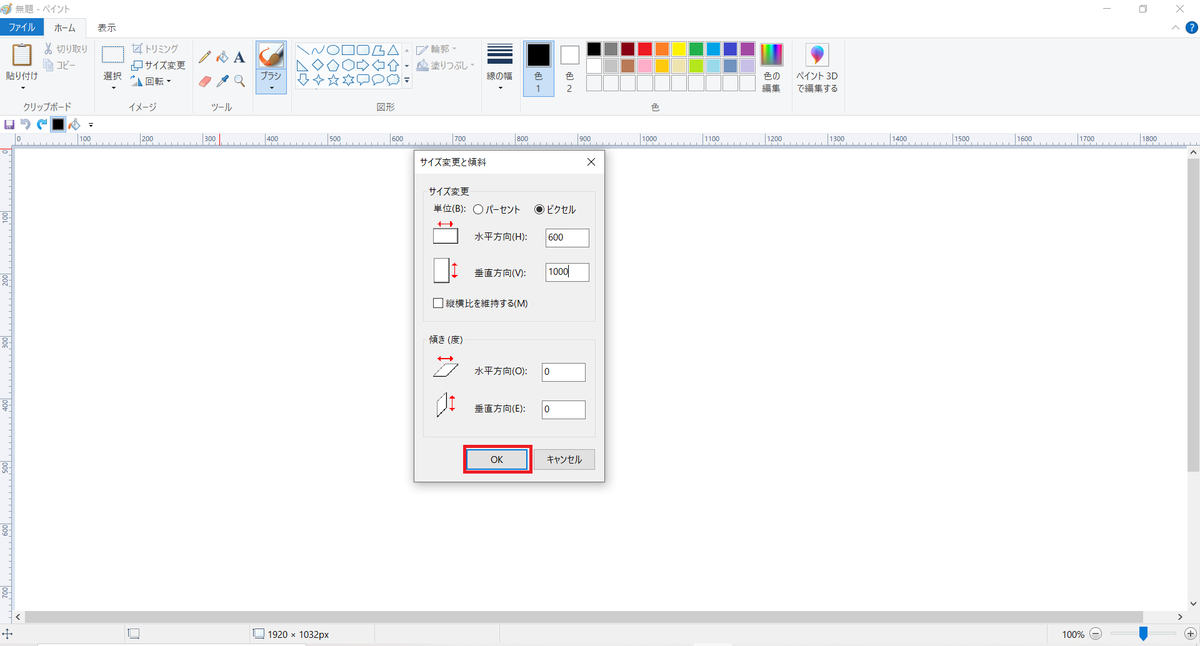The image size is (1200, 646).
Task: Pick the red color swatch
Action: click(x=645, y=49)
